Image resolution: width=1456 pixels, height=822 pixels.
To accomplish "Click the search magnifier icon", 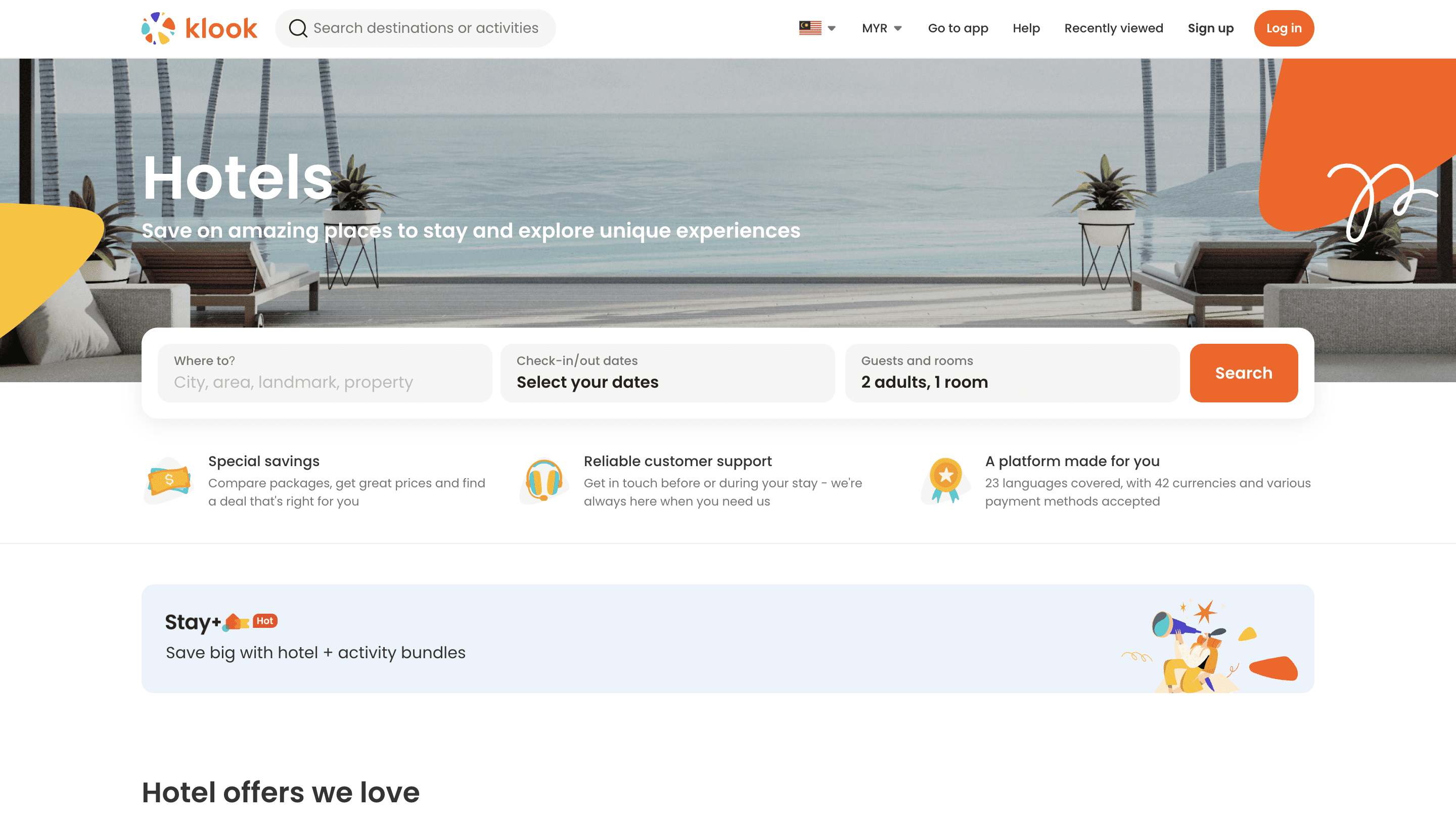I will [x=297, y=28].
